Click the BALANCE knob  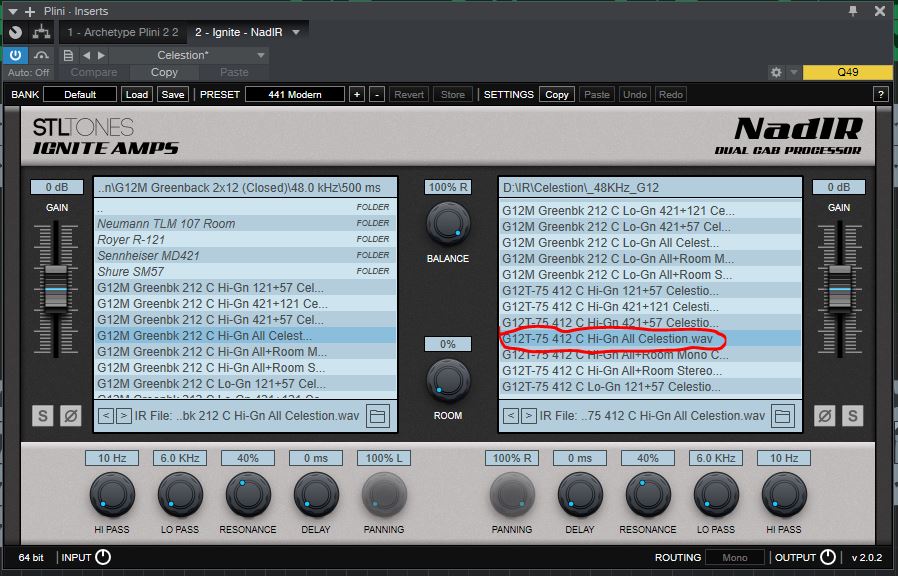click(x=448, y=224)
